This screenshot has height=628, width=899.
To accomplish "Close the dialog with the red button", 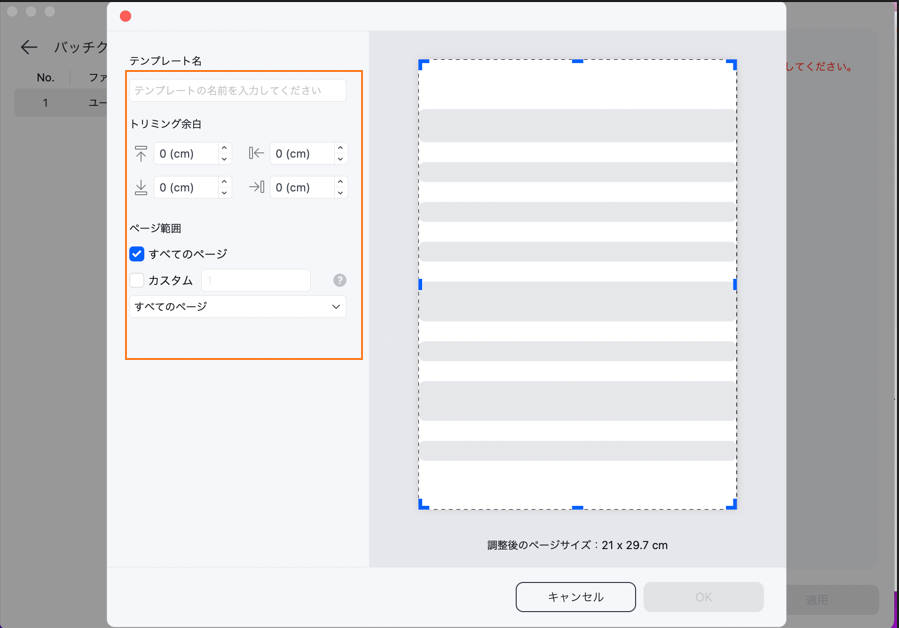I will click(125, 17).
